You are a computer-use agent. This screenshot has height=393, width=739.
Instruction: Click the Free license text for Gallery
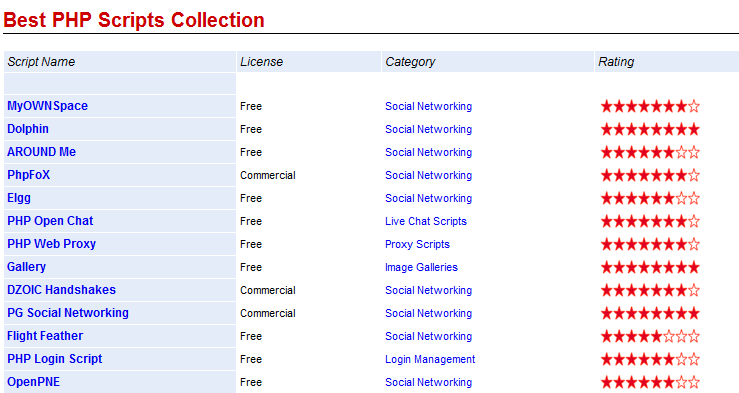251,267
